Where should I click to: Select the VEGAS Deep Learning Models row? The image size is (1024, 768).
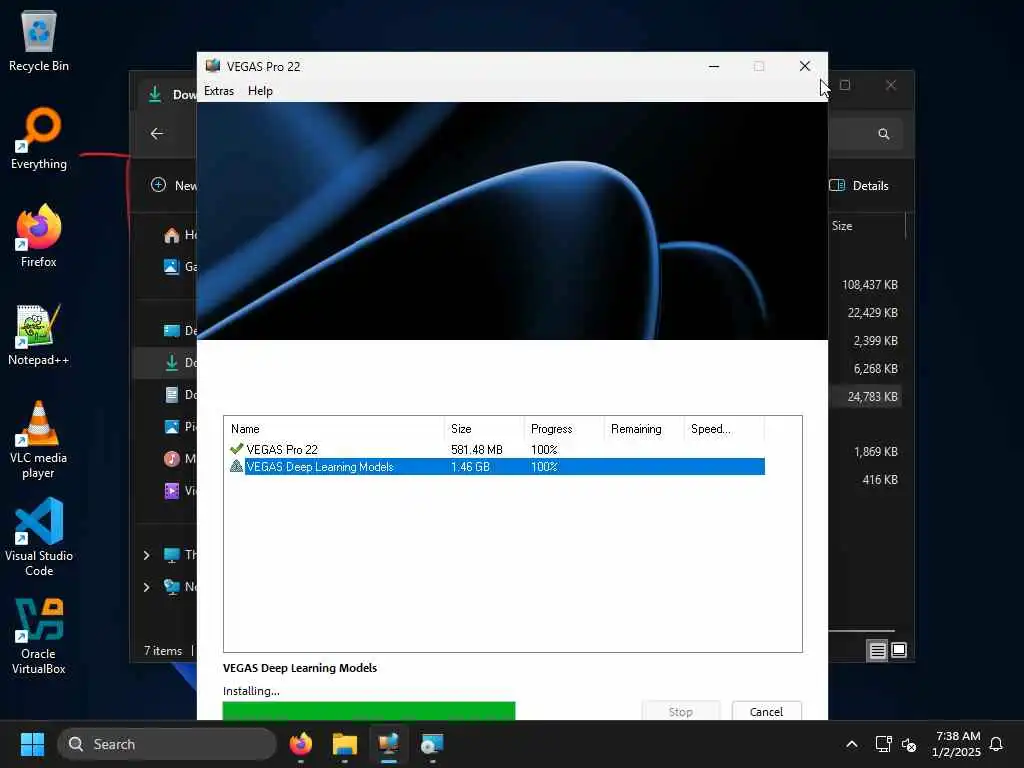click(x=496, y=466)
